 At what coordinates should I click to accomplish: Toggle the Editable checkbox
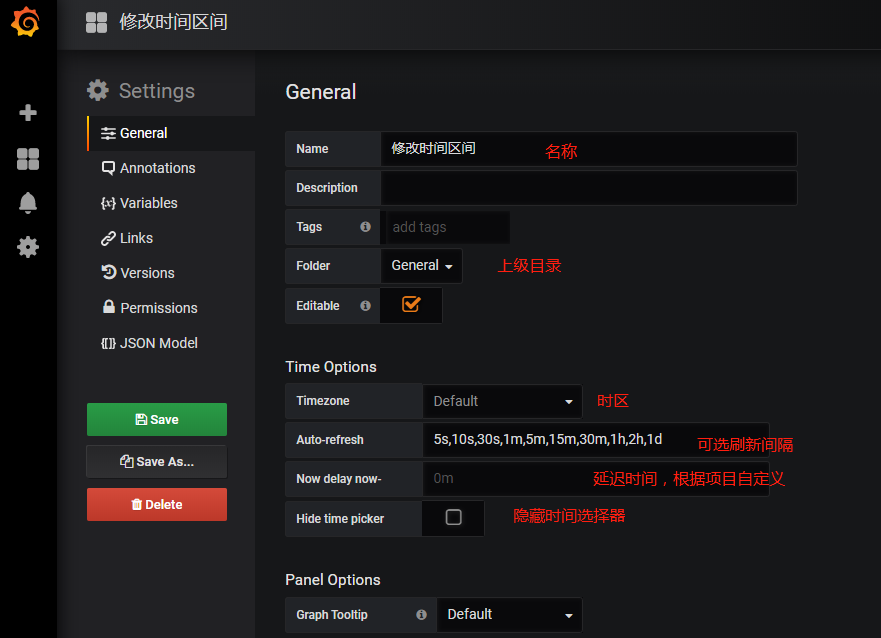point(411,304)
